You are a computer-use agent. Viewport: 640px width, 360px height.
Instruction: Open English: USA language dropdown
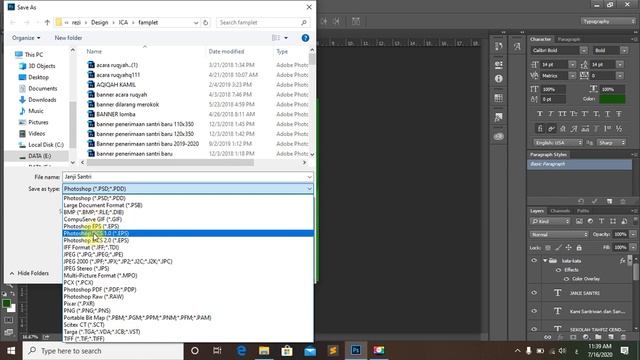click(x=558, y=142)
